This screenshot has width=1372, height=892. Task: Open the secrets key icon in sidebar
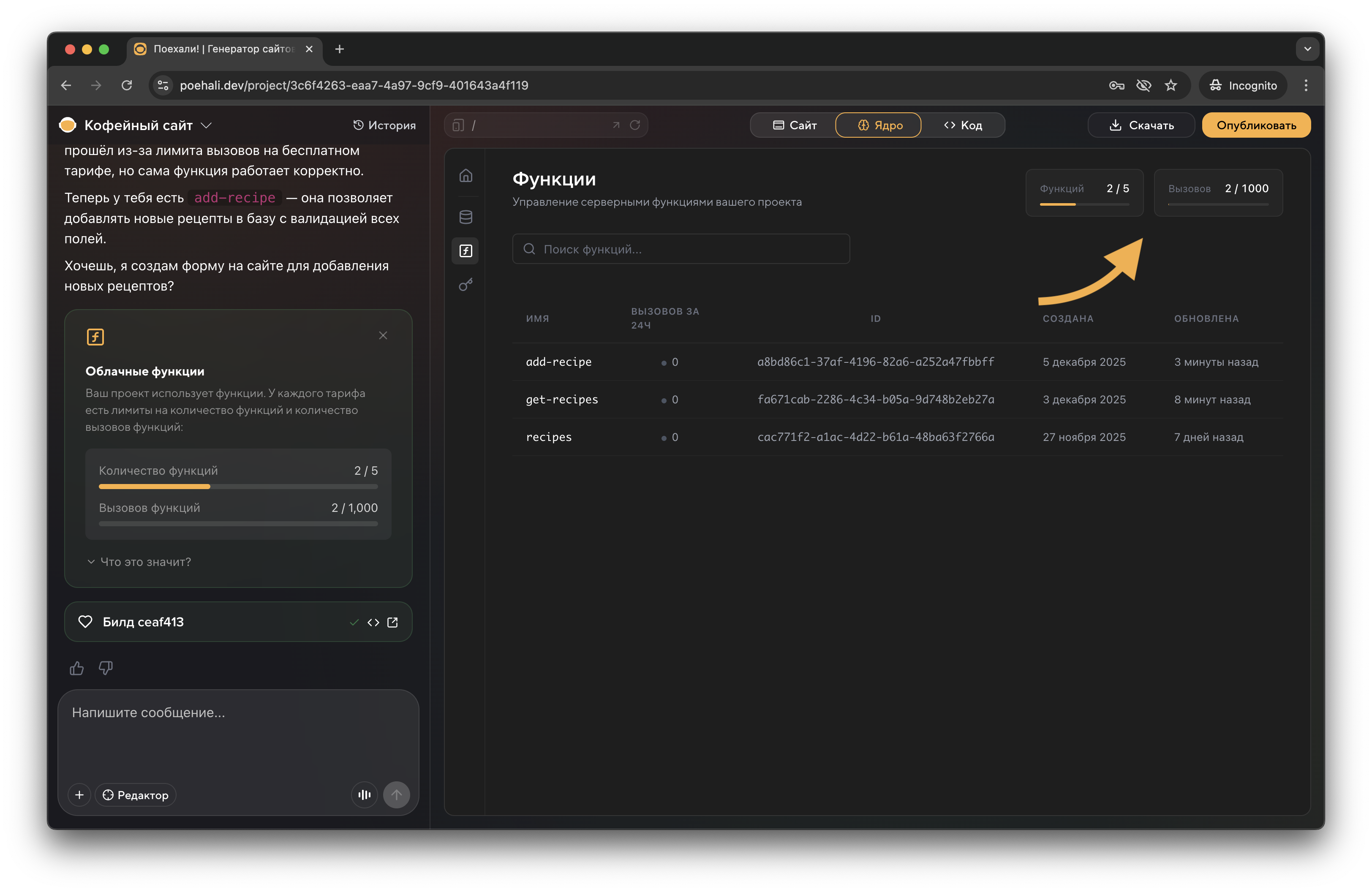pos(465,285)
